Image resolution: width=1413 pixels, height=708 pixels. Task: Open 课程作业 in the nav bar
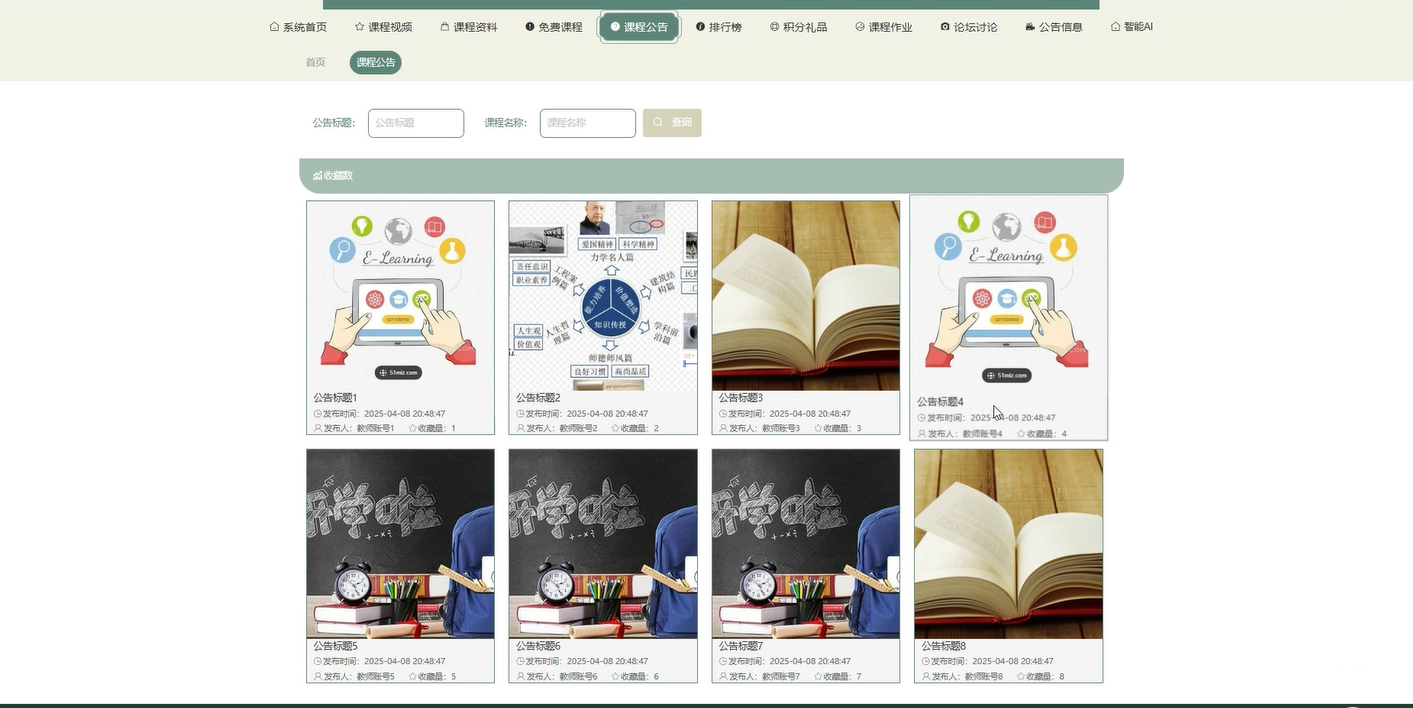pyautogui.click(x=883, y=27)
